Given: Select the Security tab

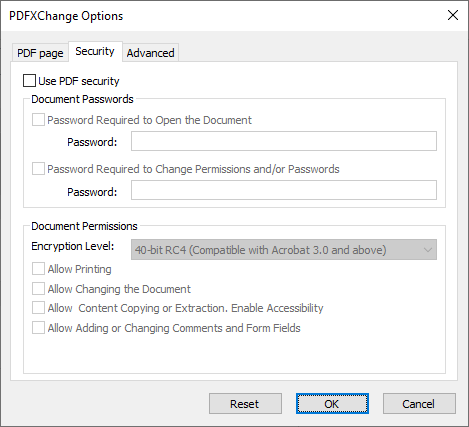Looking at the screenshot, I should pyautogui.click(x=95, y=51).
